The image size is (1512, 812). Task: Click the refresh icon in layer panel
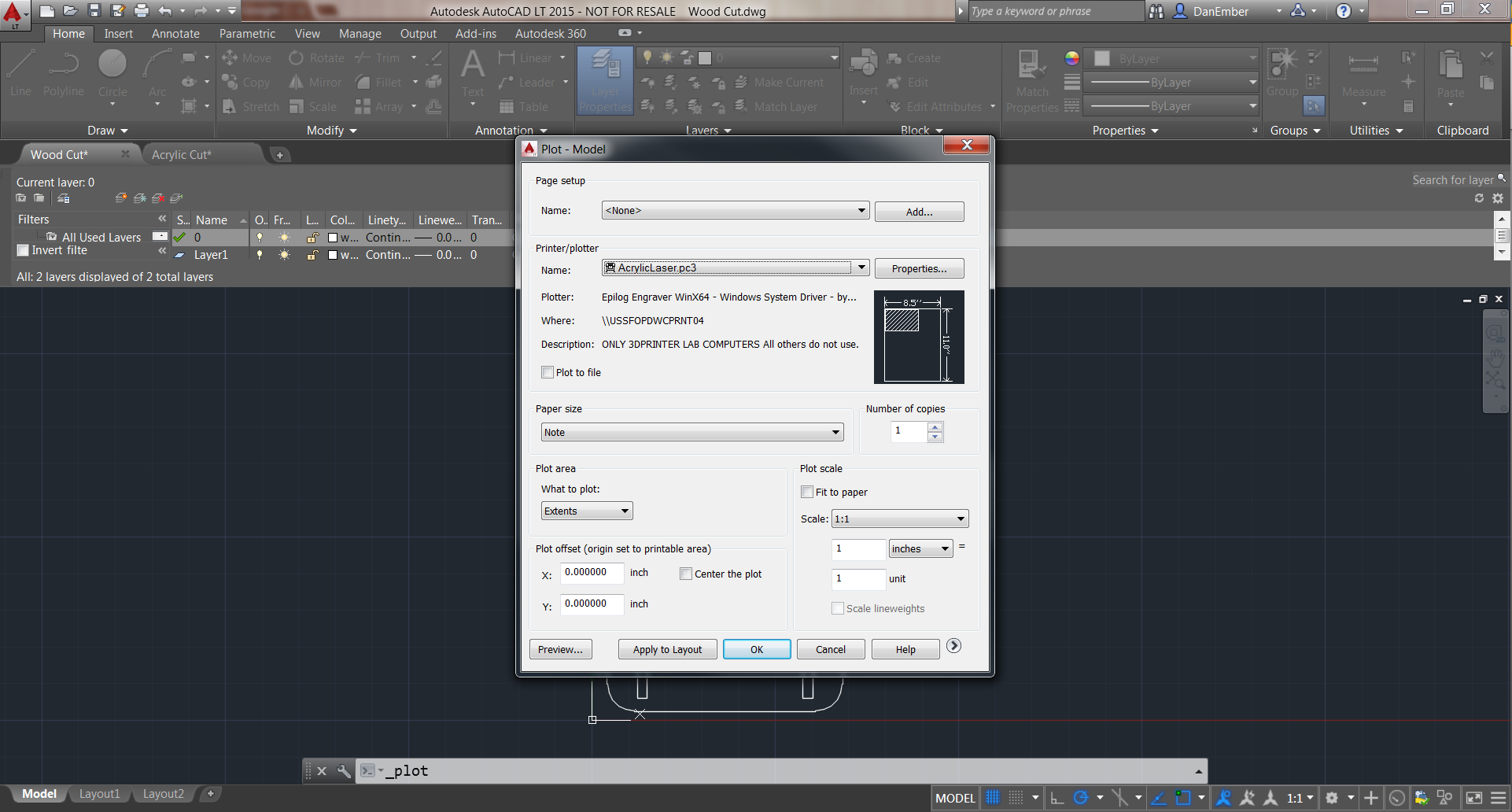(x=1479, y=198)
